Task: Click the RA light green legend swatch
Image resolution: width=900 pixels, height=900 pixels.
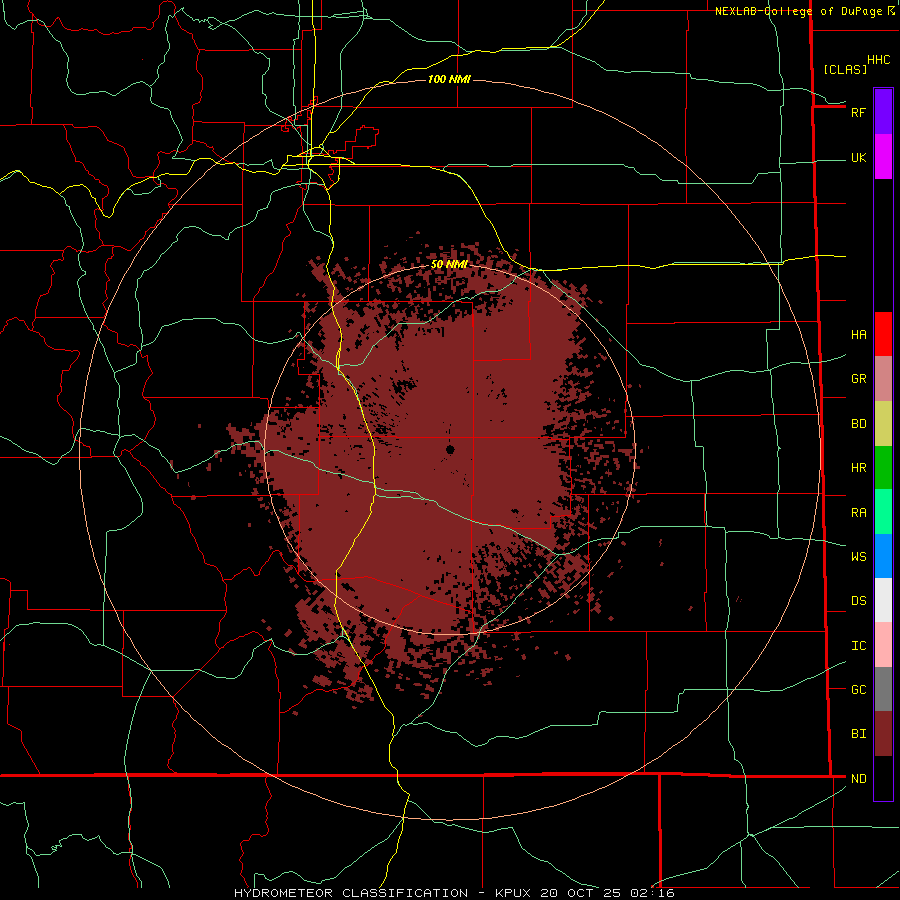Action: (883, 512)
